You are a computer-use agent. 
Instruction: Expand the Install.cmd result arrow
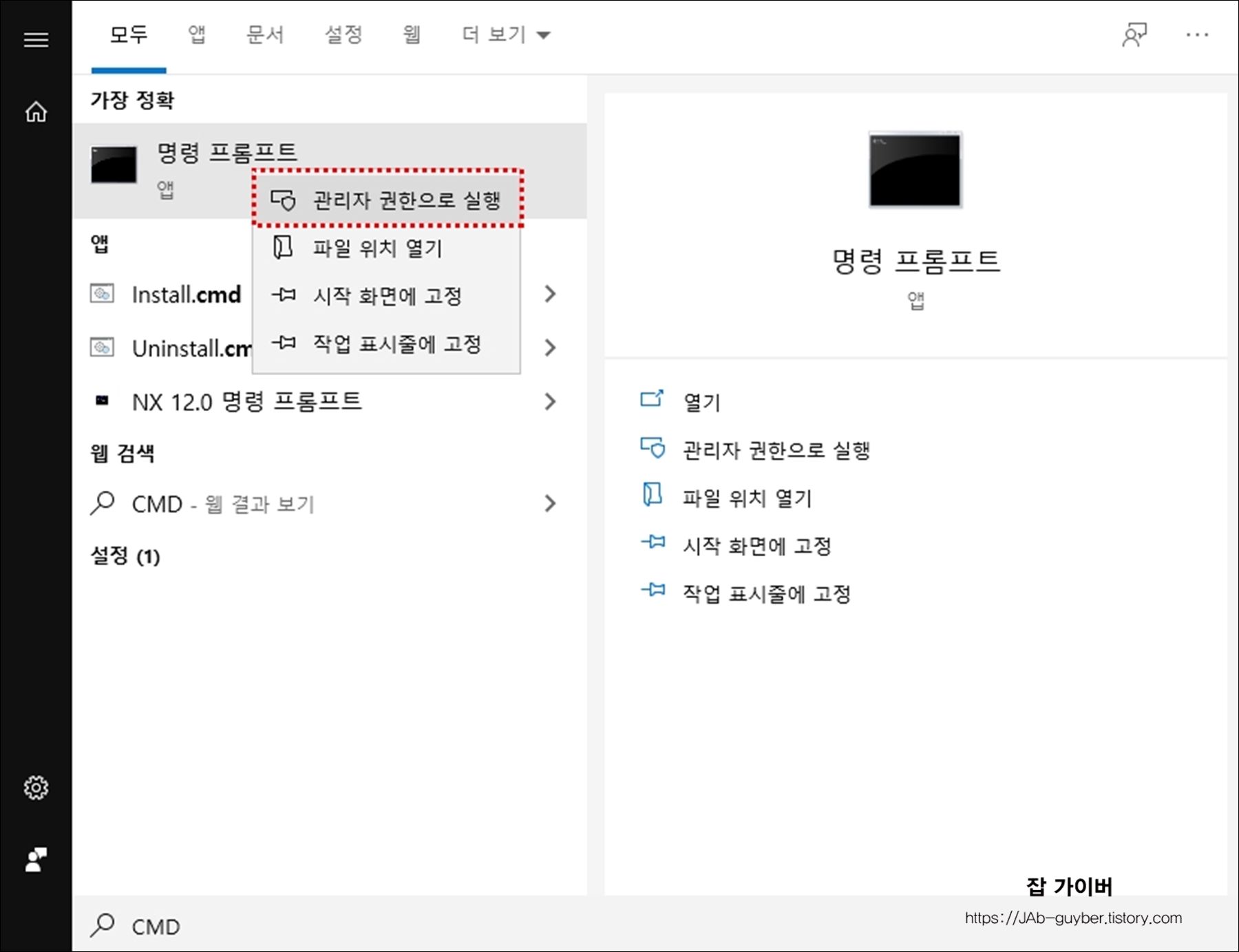tap(549, 294)
